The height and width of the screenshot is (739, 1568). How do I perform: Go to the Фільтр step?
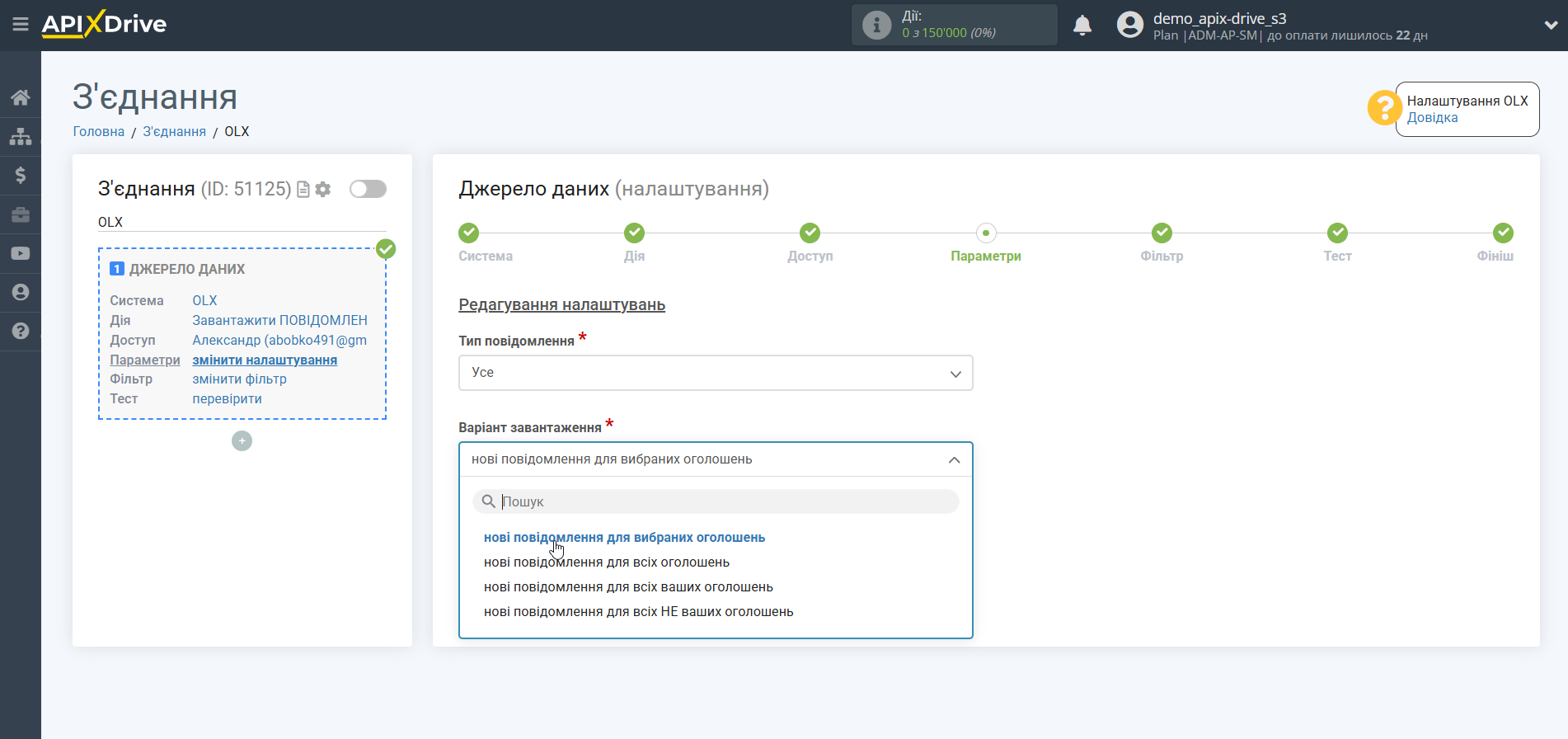1162,233
